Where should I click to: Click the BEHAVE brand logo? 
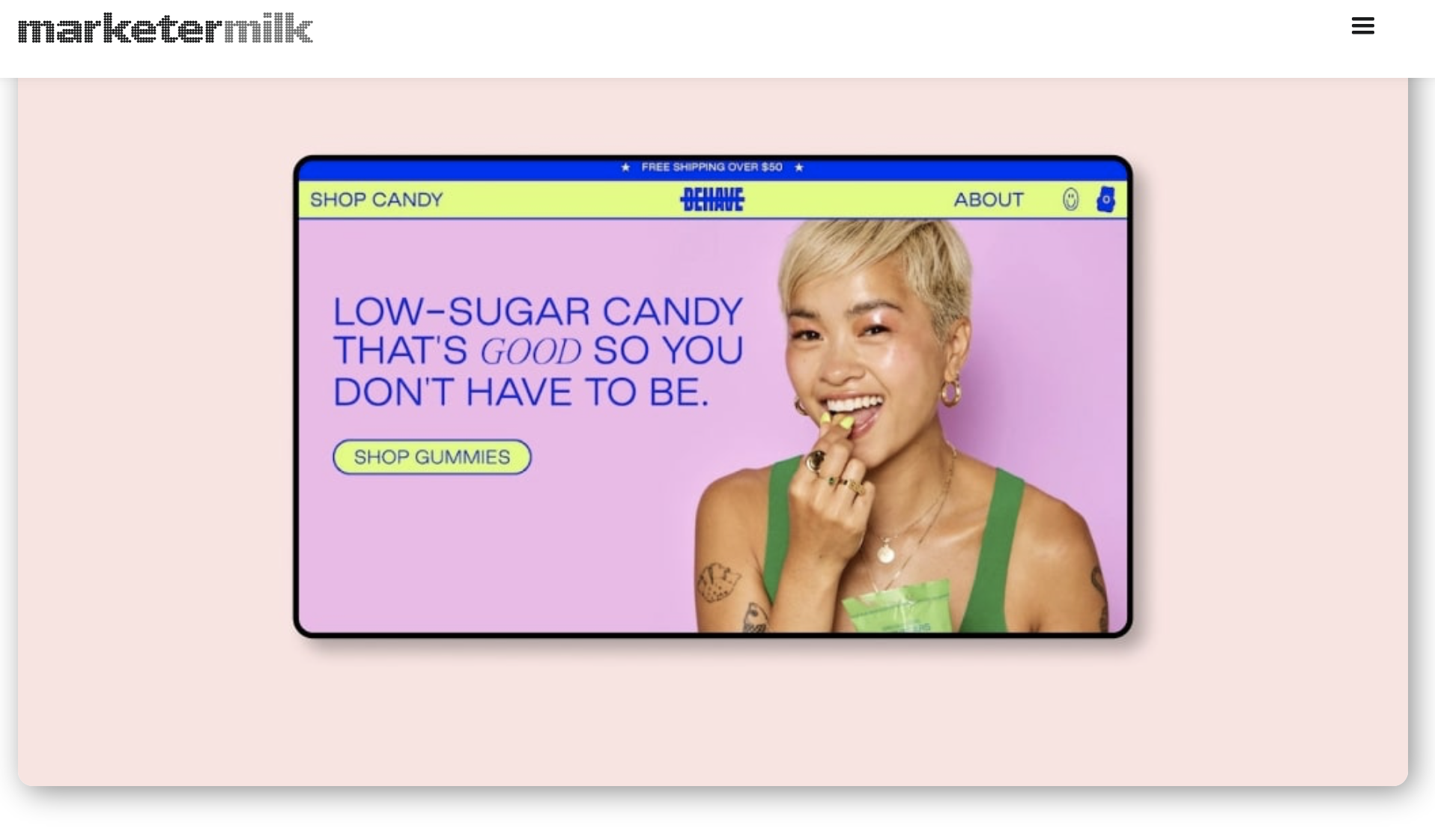(x=712, y=199)
